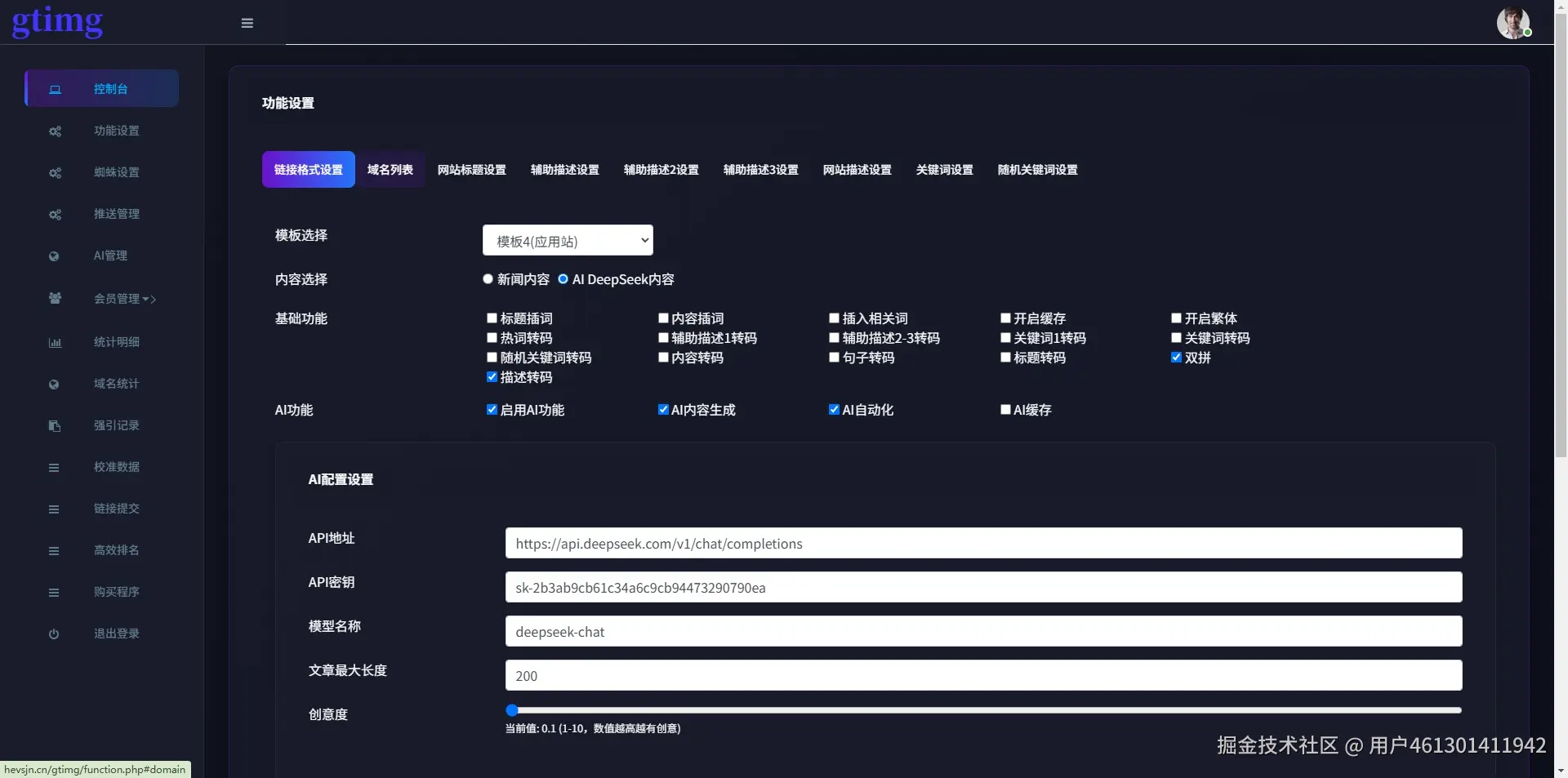Click the gtimg logo
This screenshot has width=1568, height=778.
57,22
